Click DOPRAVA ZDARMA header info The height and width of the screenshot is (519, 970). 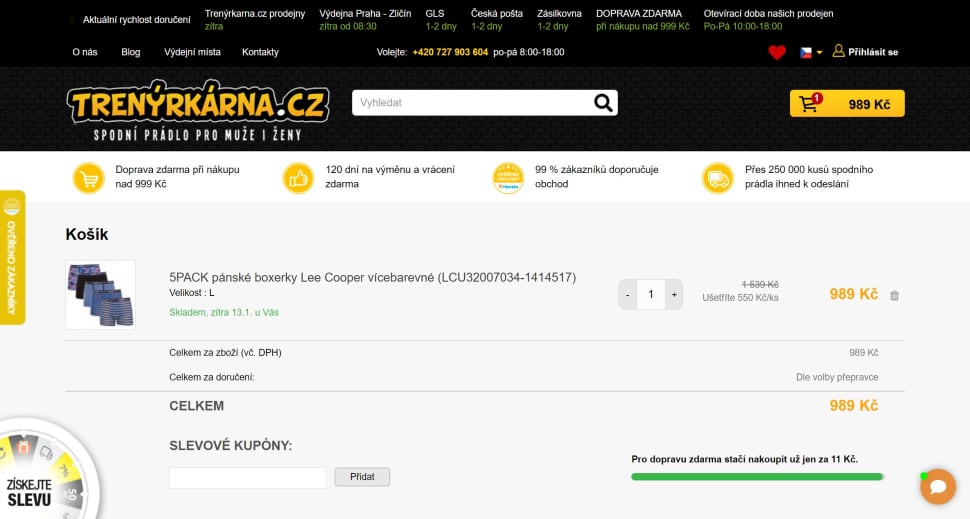(643, 20)
